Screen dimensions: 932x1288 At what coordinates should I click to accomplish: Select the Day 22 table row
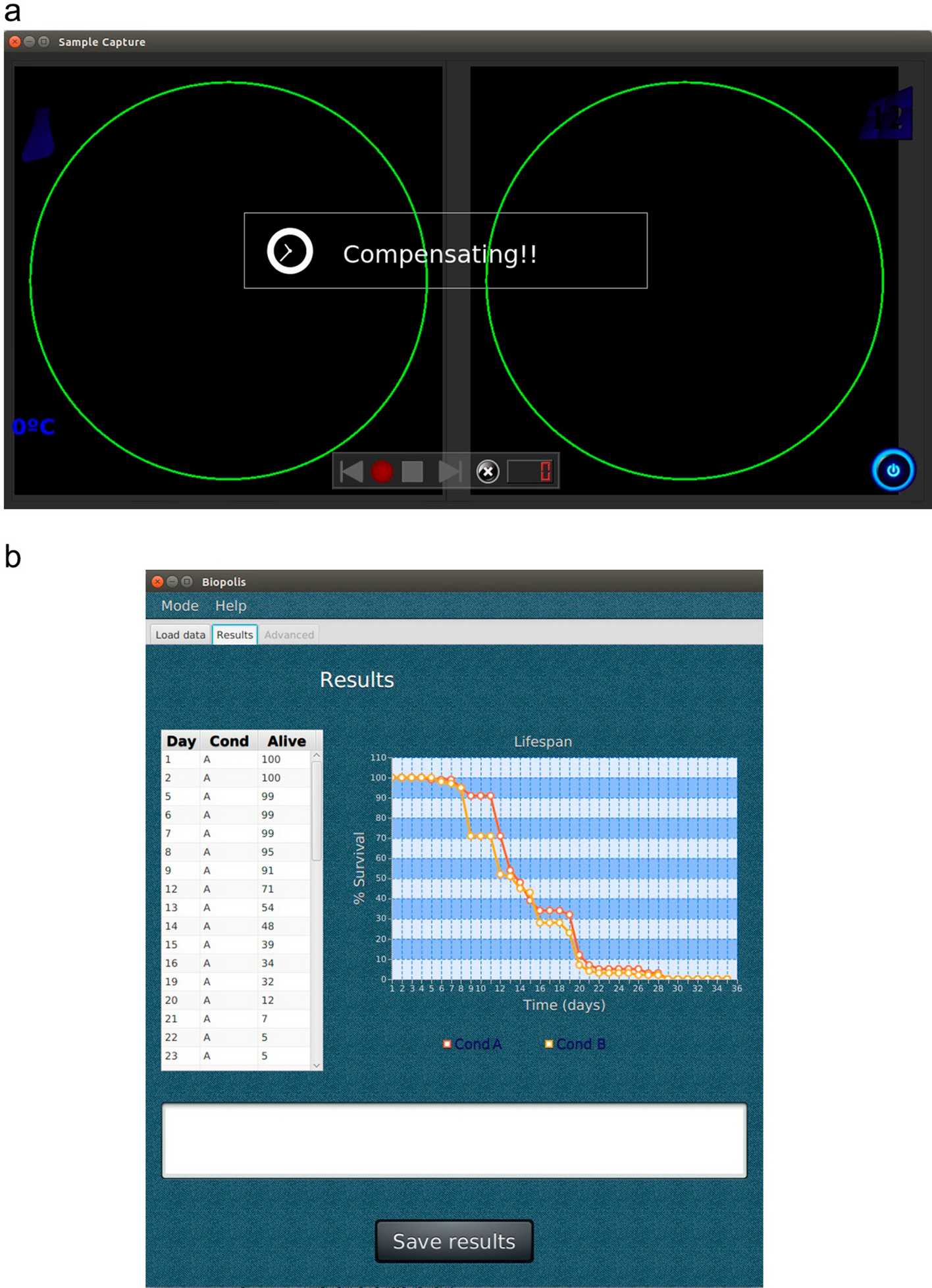(236, 1037)
